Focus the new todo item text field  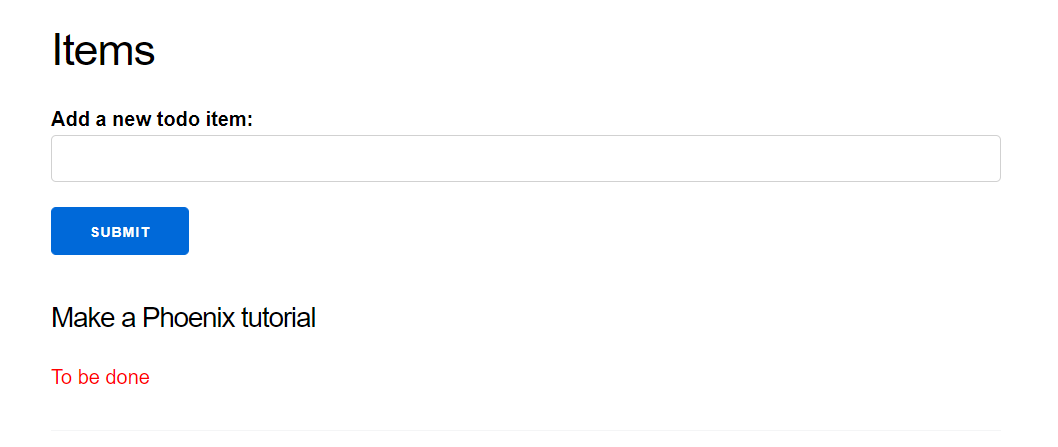(525, 159)
